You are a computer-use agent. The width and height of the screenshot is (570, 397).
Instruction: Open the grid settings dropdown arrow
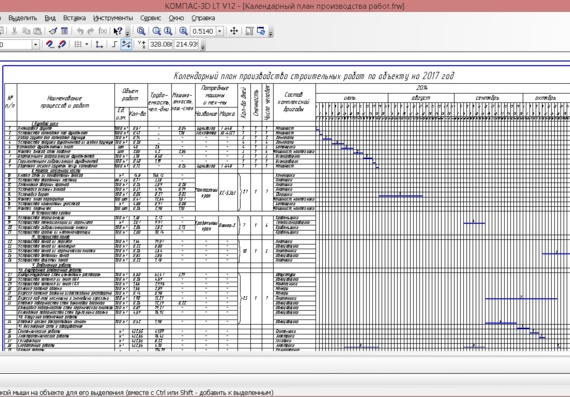tap(87, 45)
